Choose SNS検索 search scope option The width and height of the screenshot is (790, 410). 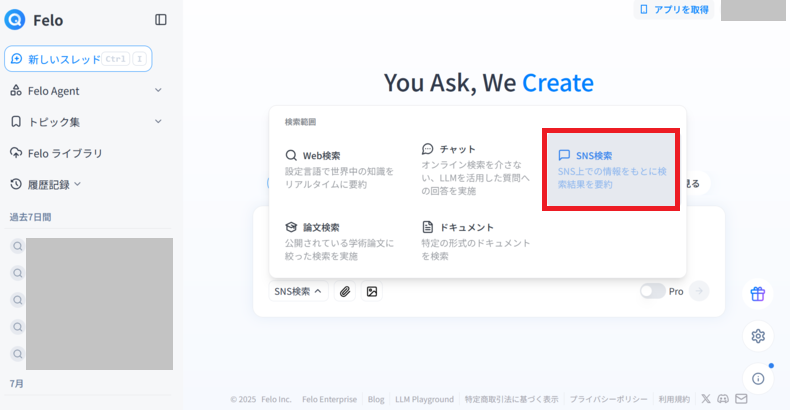(611, 169)
